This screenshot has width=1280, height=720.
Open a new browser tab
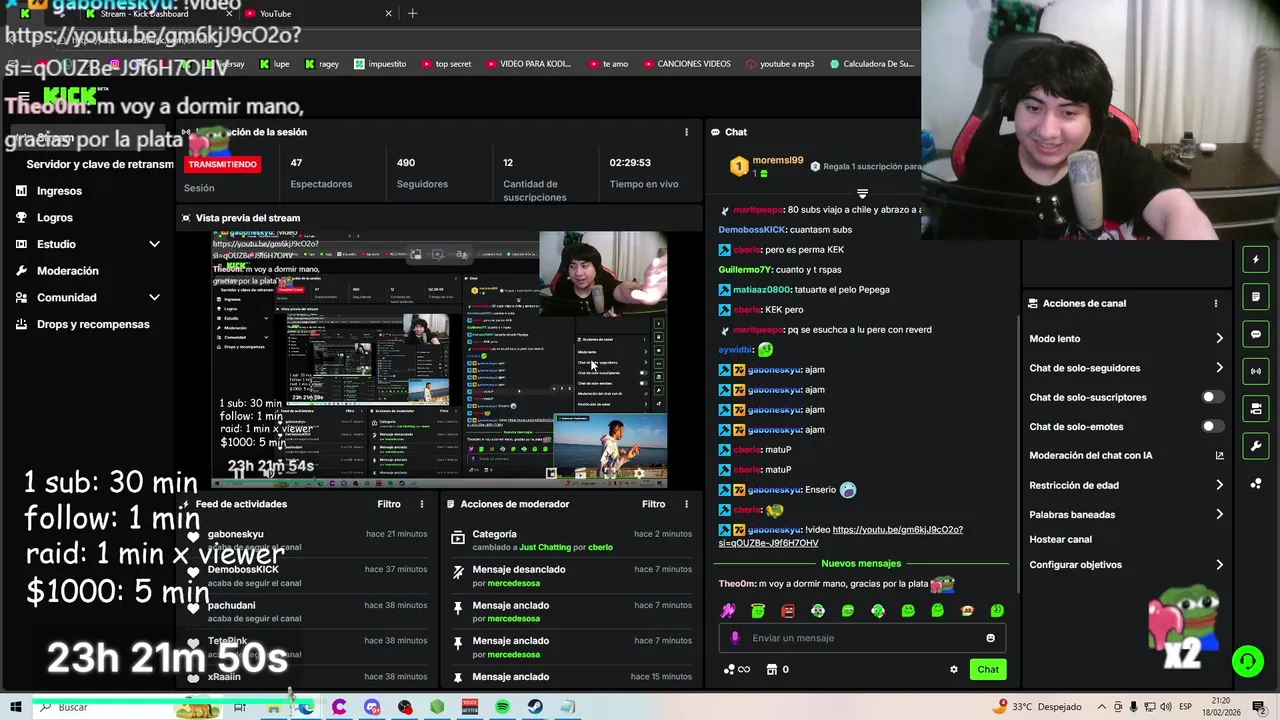pos(412,13)
